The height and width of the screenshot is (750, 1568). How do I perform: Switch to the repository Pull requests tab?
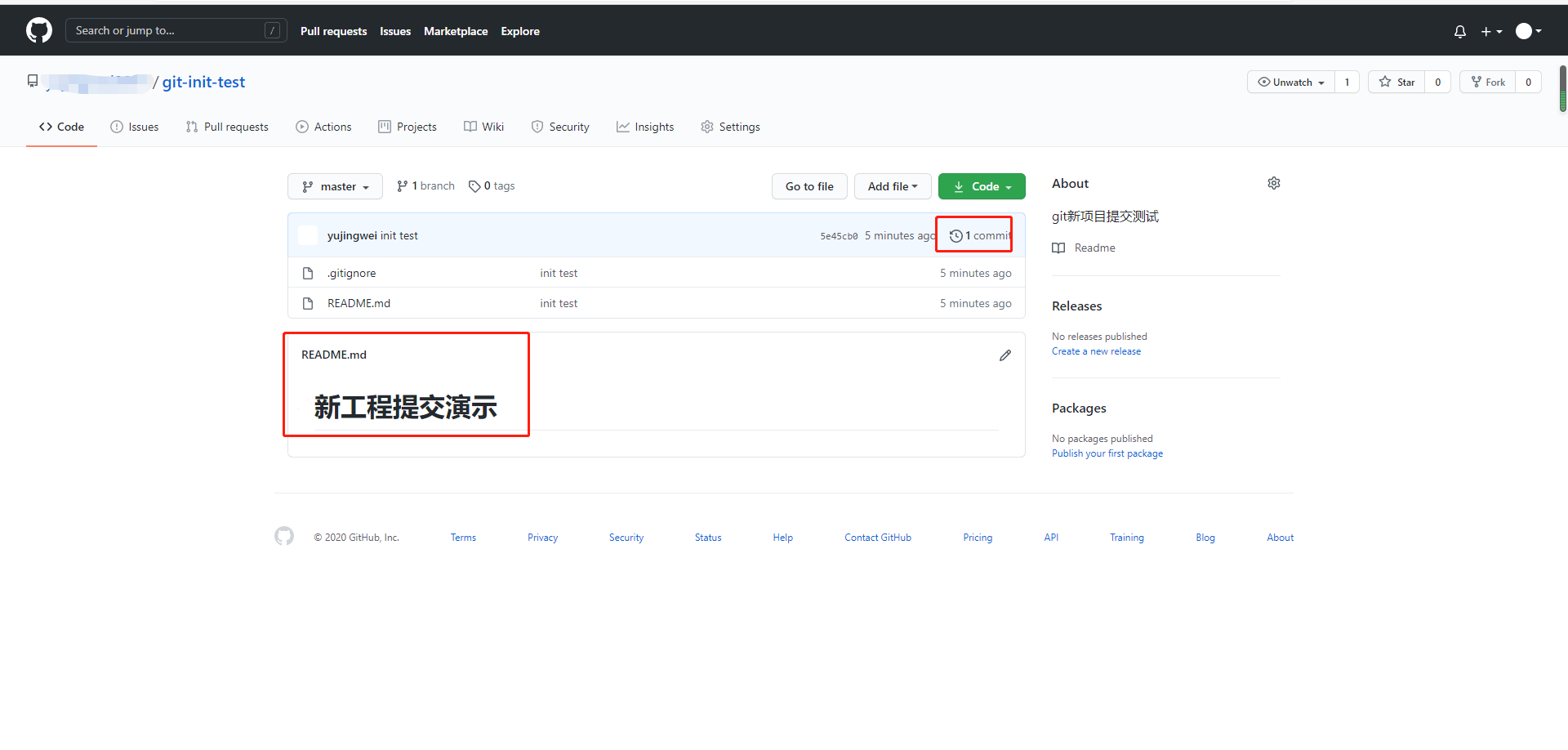coord(227,127)
